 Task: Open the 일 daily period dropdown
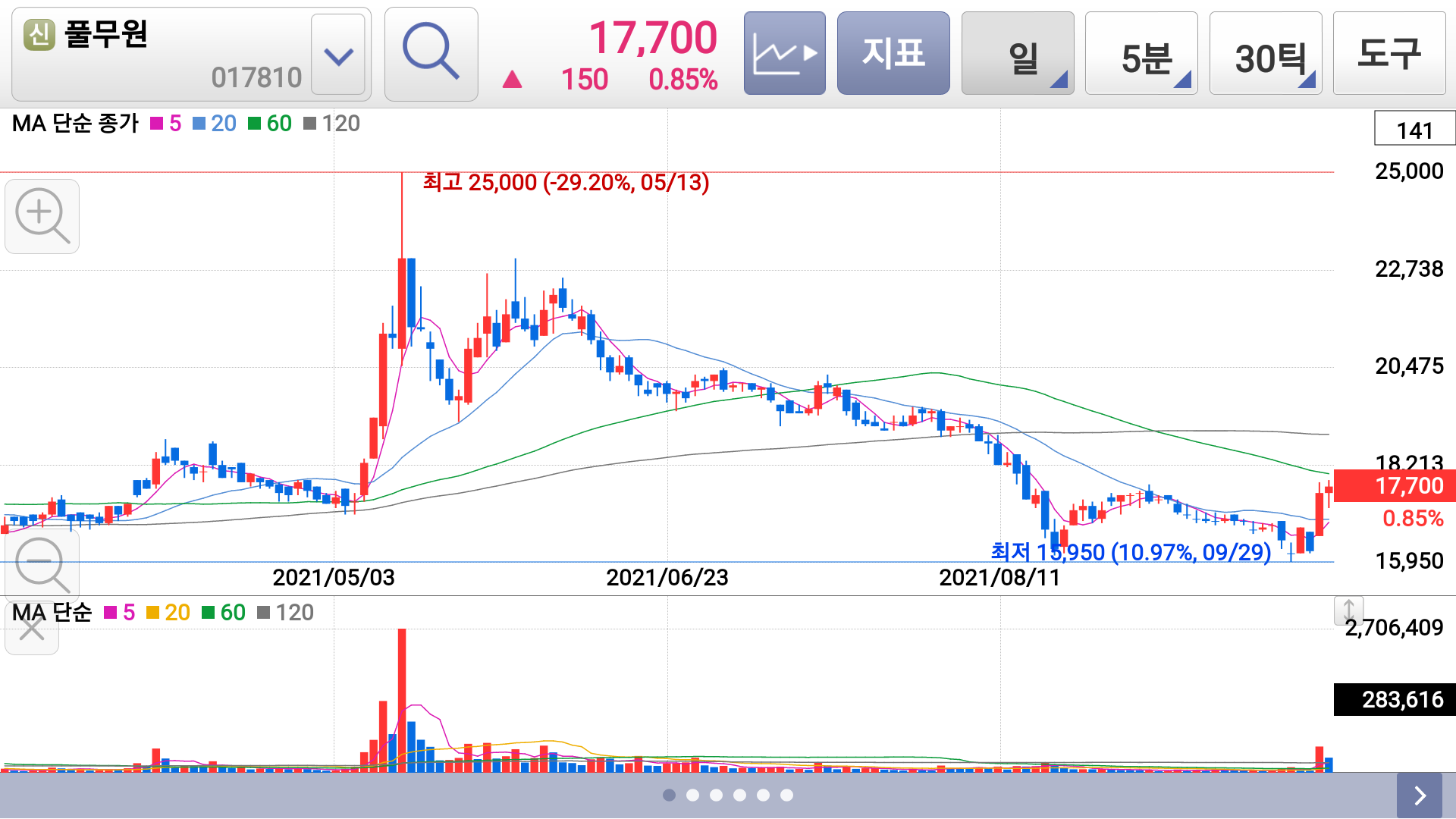pyautogui.click(x=1017, y=55)
